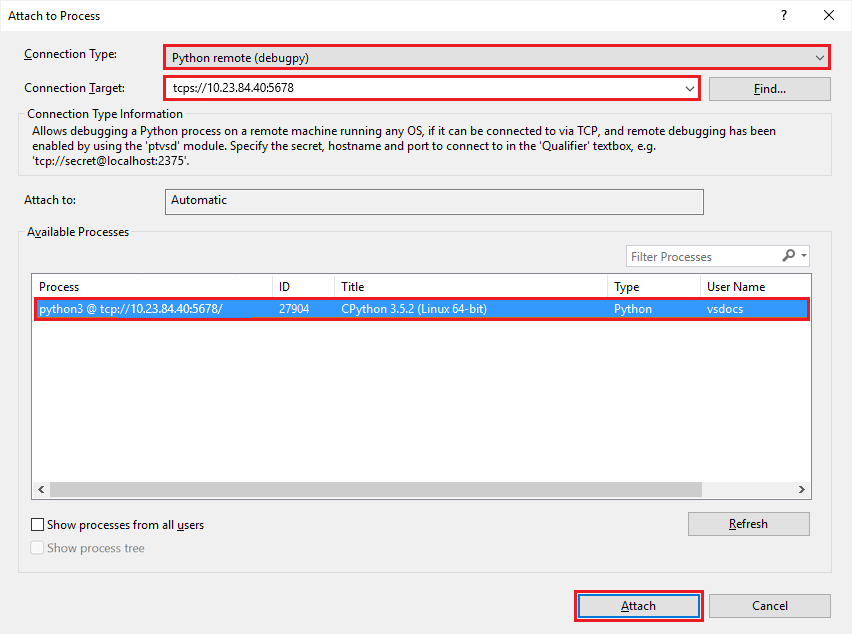This screenshot has height=634, width=852.
Task: Click the Find button
Action: [x=768, y=88]
